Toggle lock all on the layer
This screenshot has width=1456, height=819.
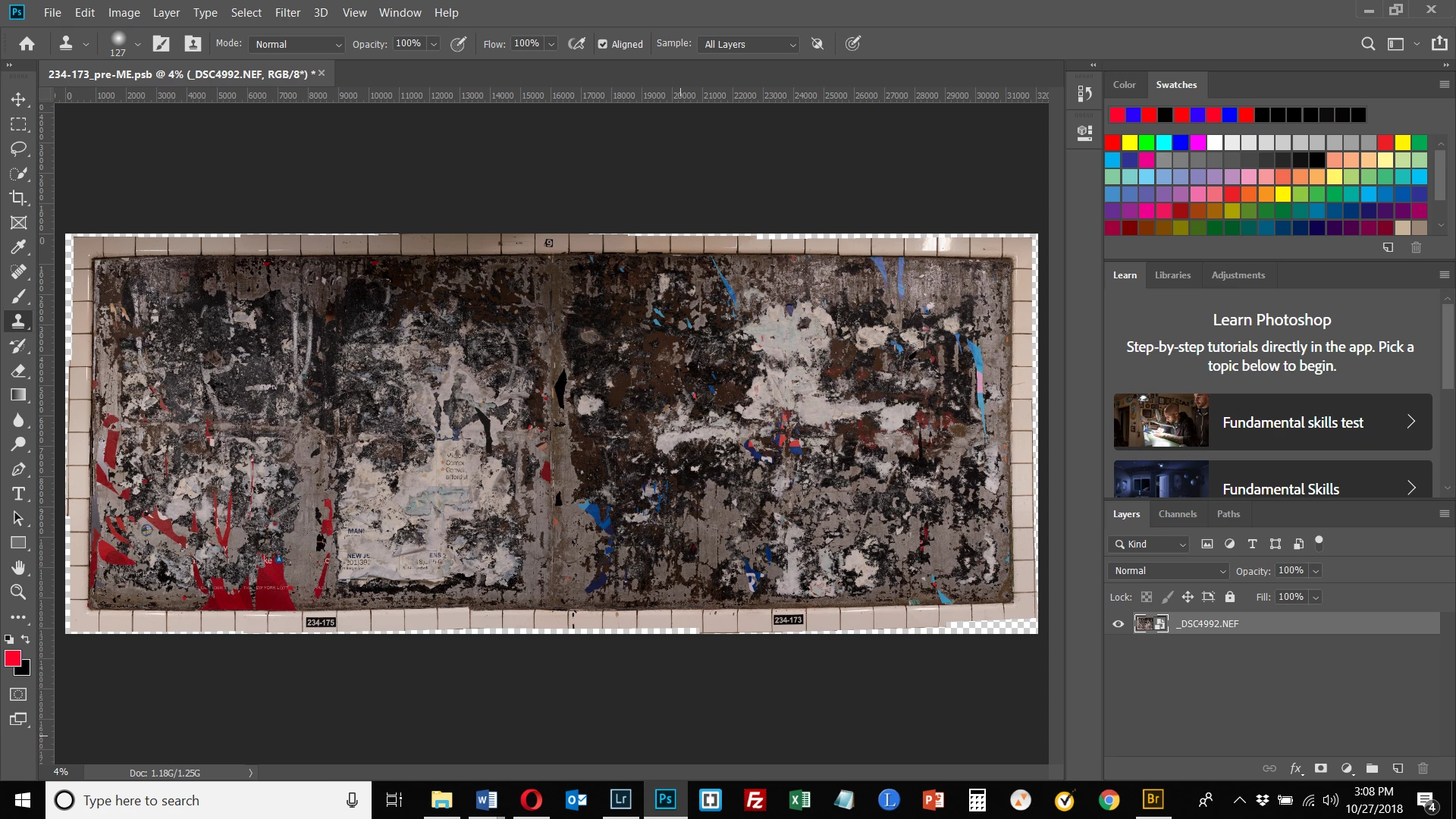point(1230,597)
